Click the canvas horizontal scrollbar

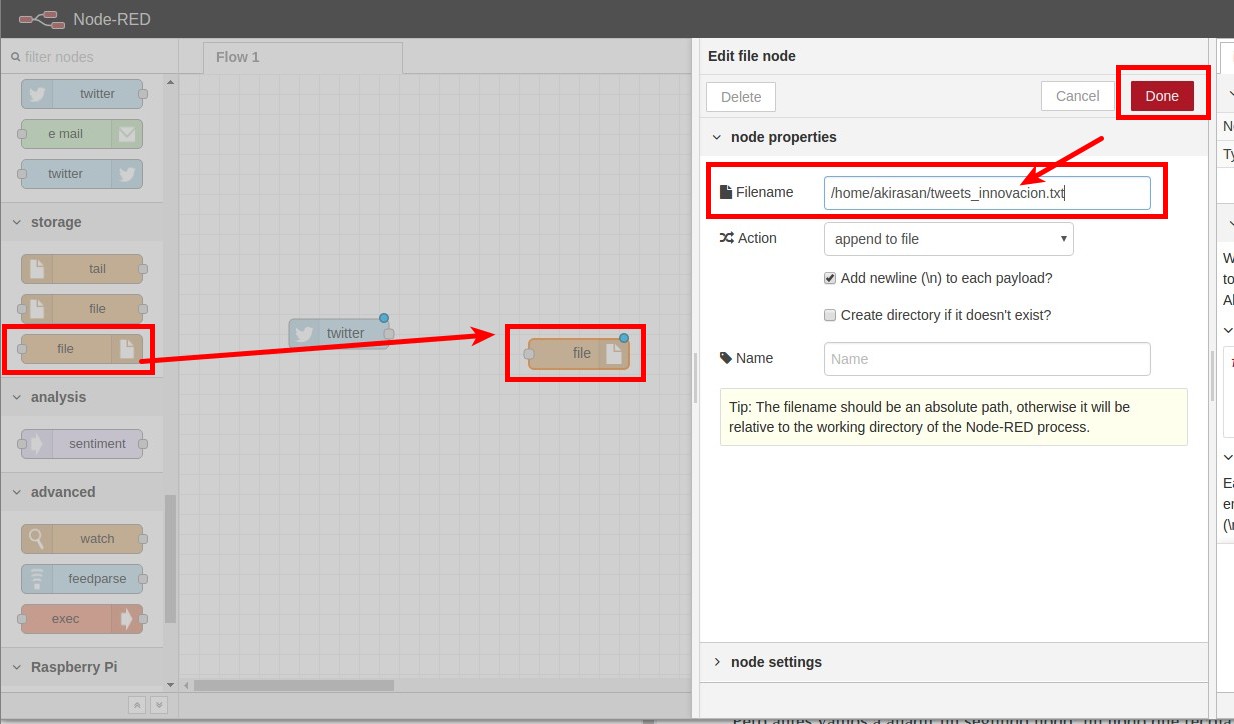coord(294,686)
